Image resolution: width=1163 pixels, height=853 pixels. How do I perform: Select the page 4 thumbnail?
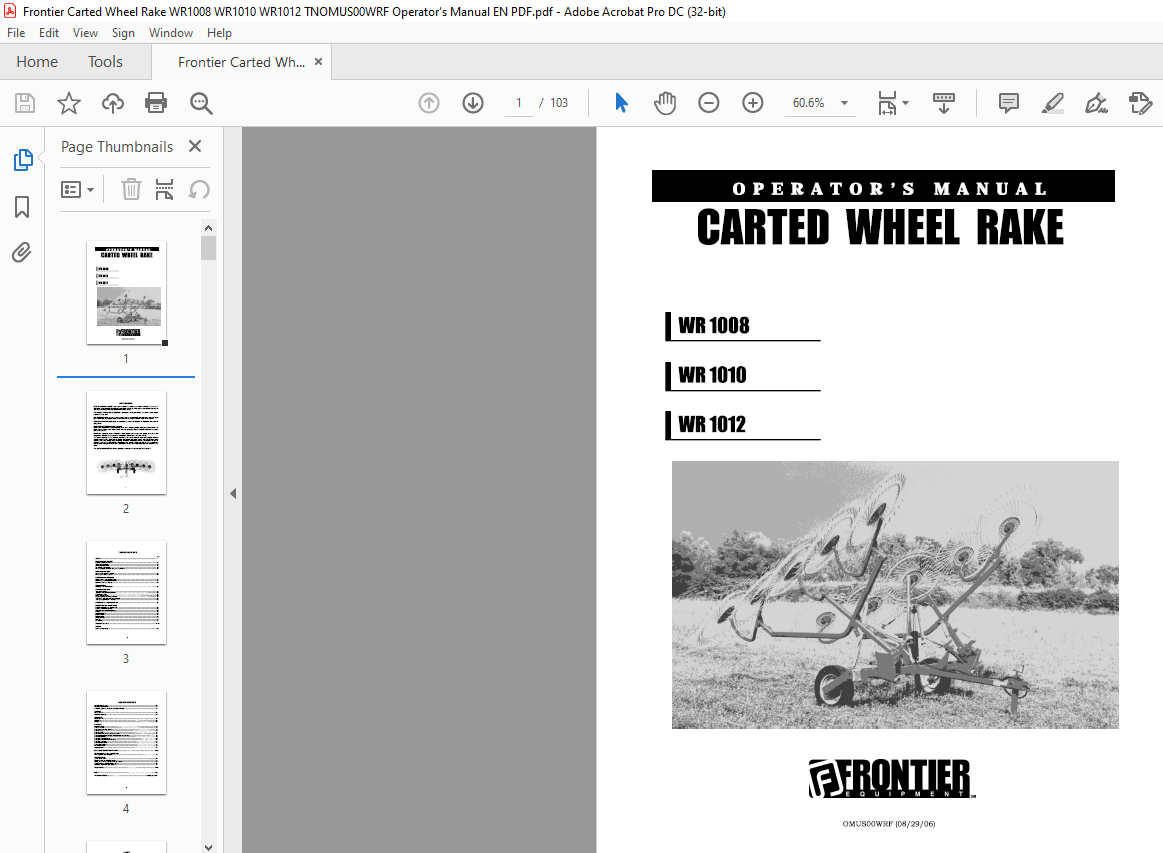point(126,742)
